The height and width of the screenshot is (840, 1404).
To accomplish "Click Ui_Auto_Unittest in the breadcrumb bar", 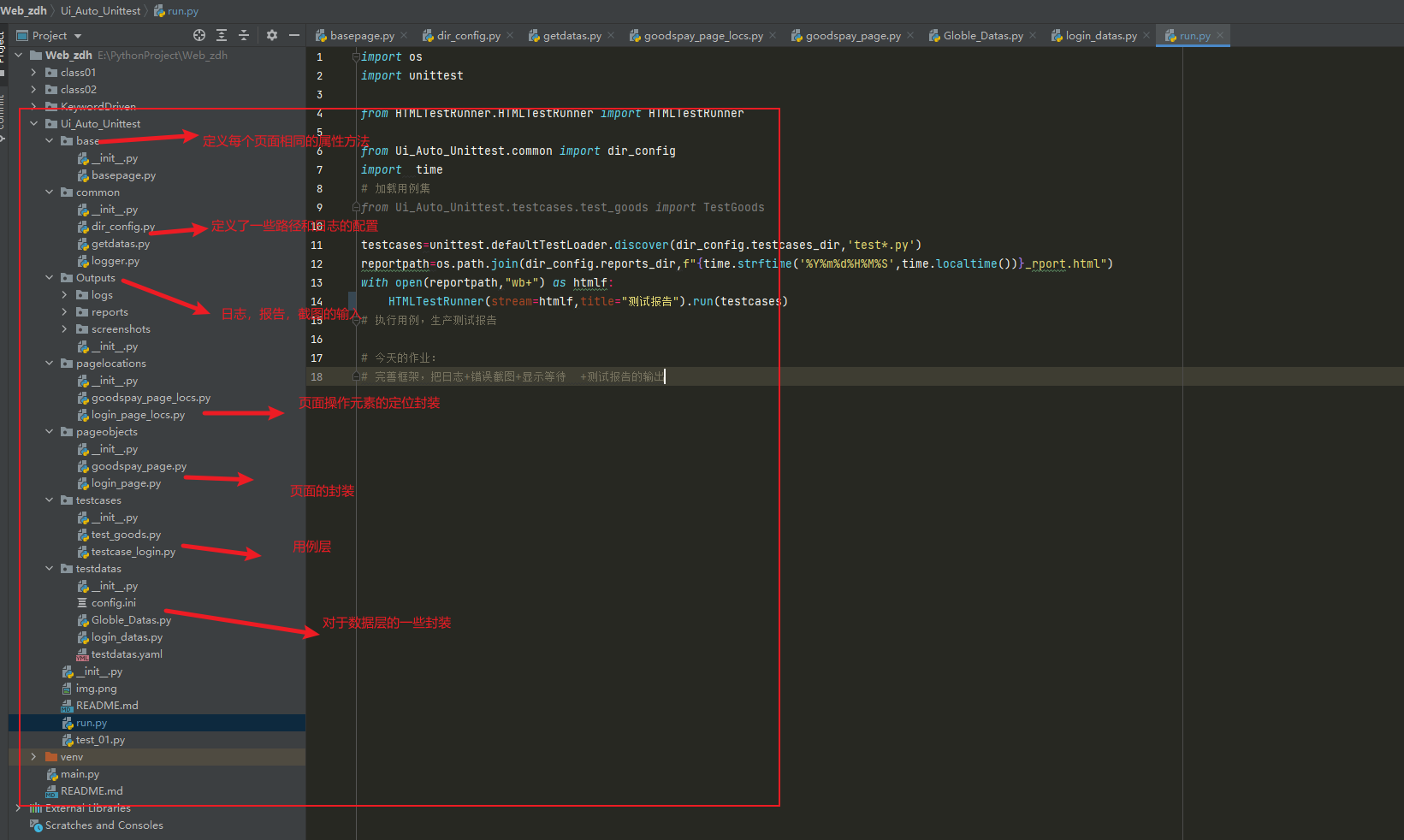I will tap(100, 11).
